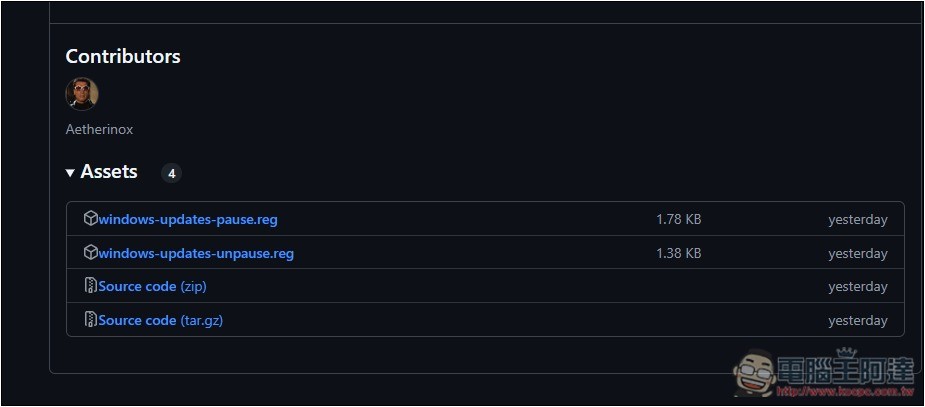Click the archive icon for Source code (tar.gz)
925x407 pixels.
(x=90, y=320)
